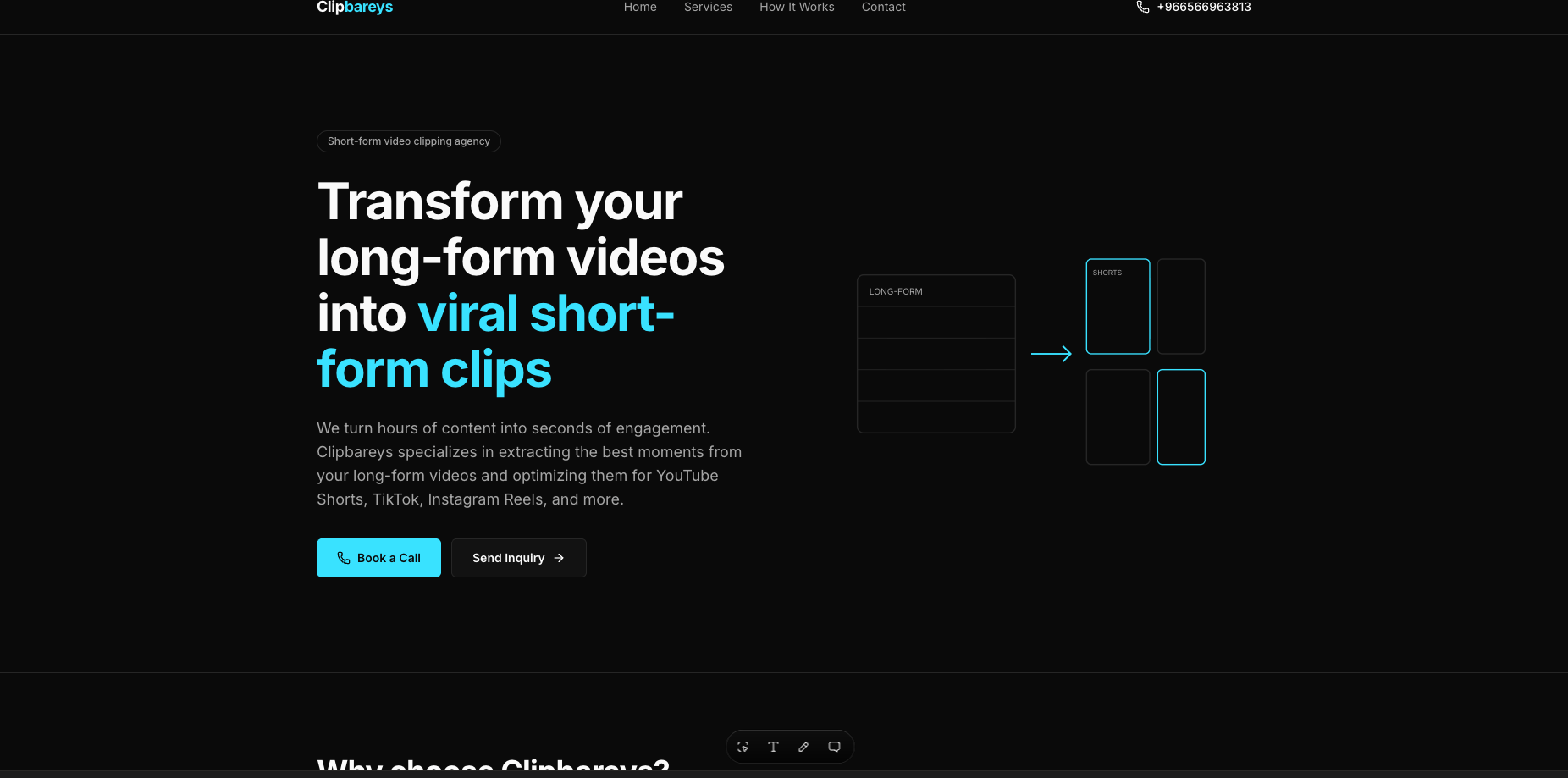This screenshot has height=778, width=1568.
Task: Go to the Home nav item
Action: (640, 7)
